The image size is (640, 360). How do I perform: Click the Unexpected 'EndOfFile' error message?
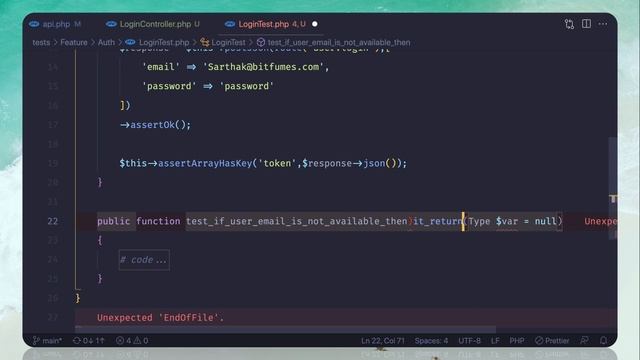160,318
